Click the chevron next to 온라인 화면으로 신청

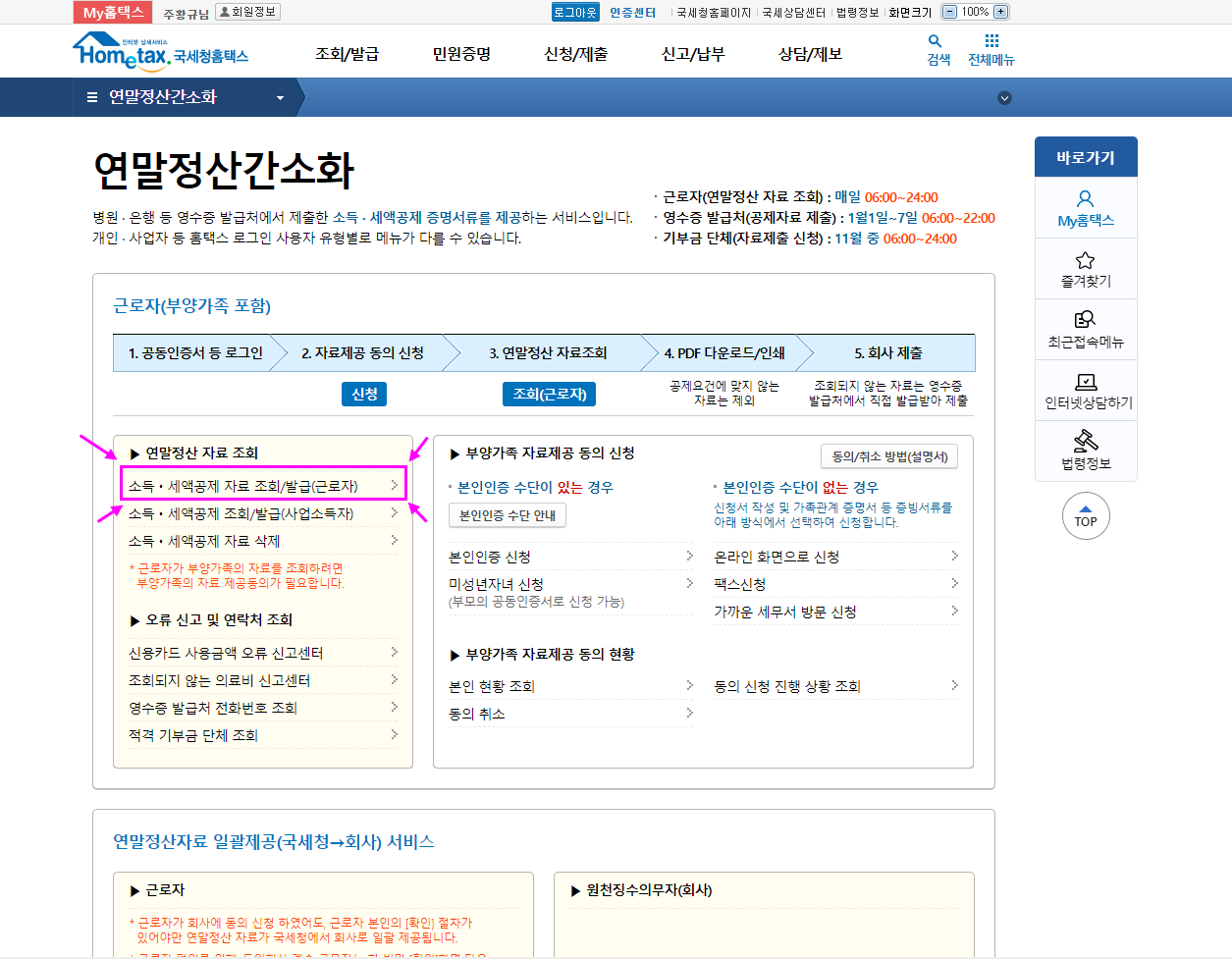pyautogui.click(x=954, y=556)
